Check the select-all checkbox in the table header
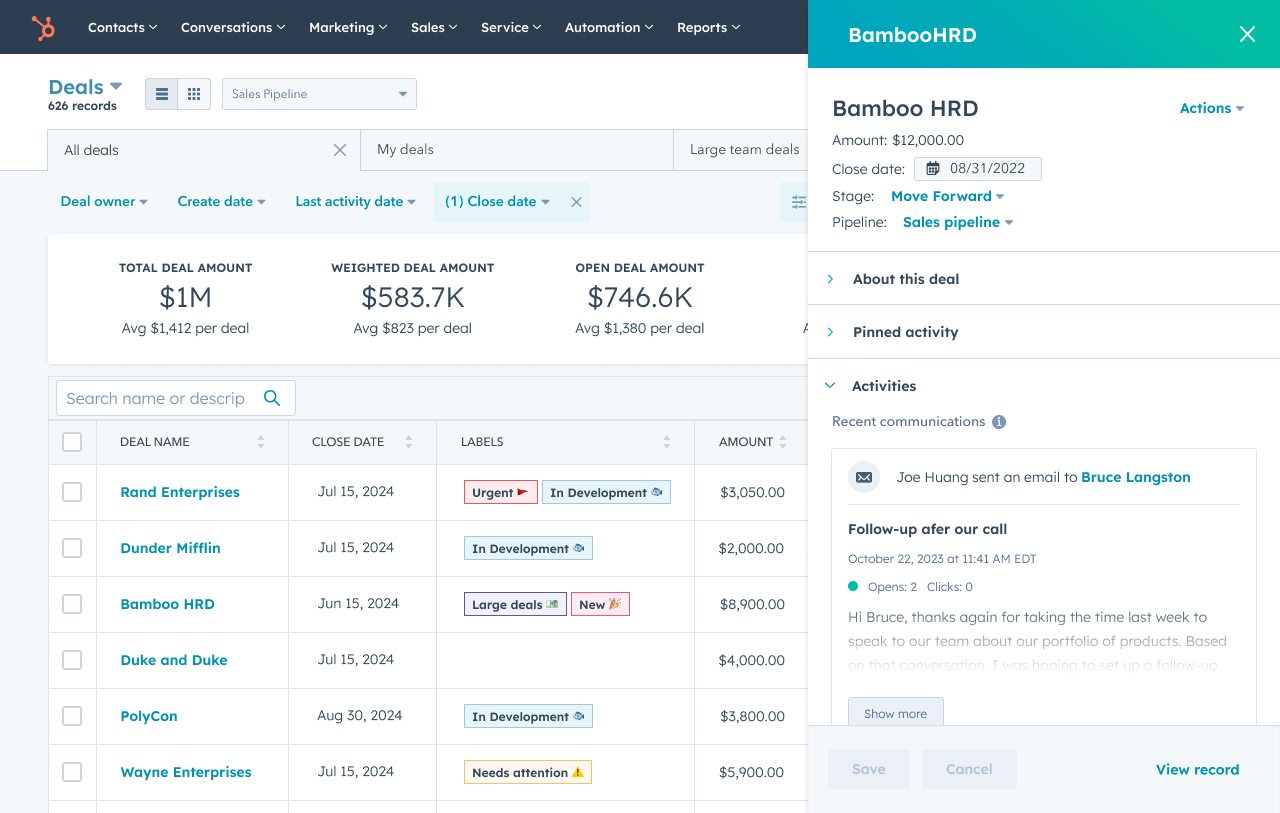 tap(71, 441)
